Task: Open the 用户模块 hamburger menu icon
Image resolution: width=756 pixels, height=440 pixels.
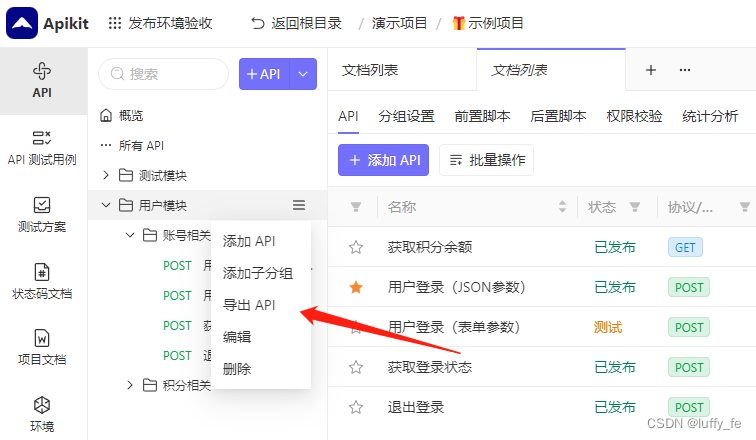Action: click(299, 205)
